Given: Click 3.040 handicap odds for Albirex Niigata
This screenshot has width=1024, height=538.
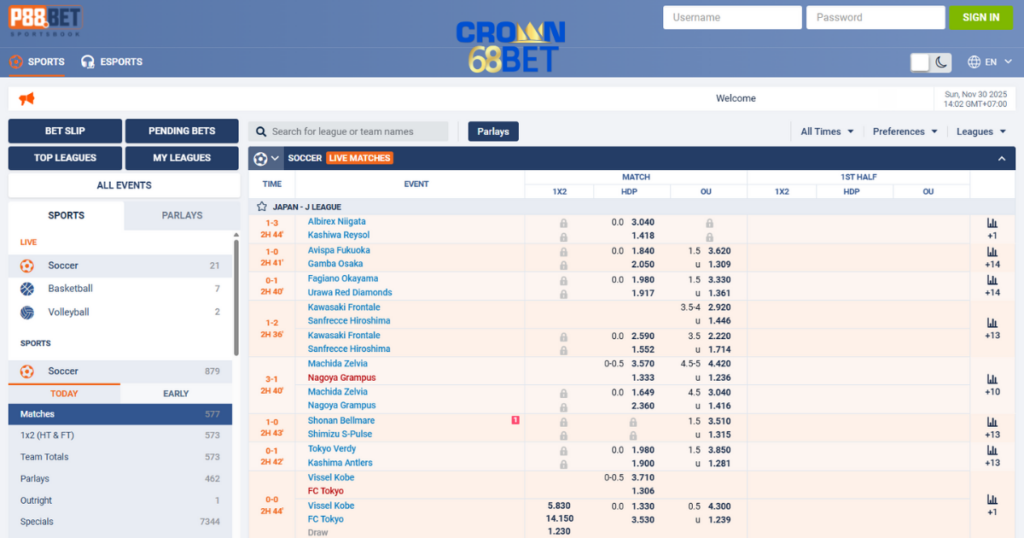Looking at the screenshot, I should [x=643, y=223].
